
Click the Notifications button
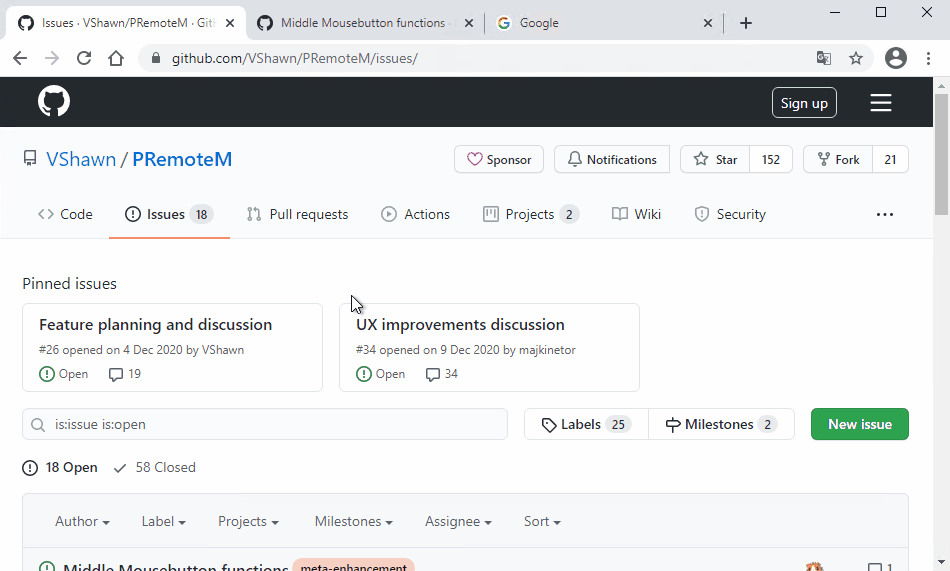(x=612, y=159)
